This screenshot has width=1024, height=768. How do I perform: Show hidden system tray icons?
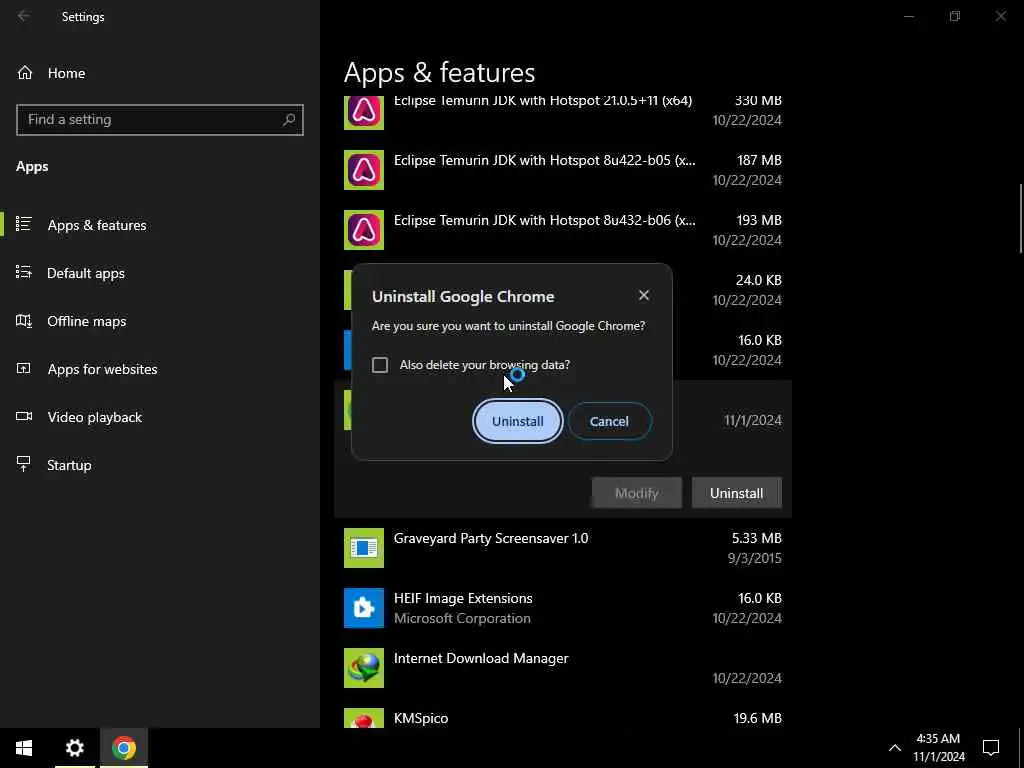tap(895, 748)
